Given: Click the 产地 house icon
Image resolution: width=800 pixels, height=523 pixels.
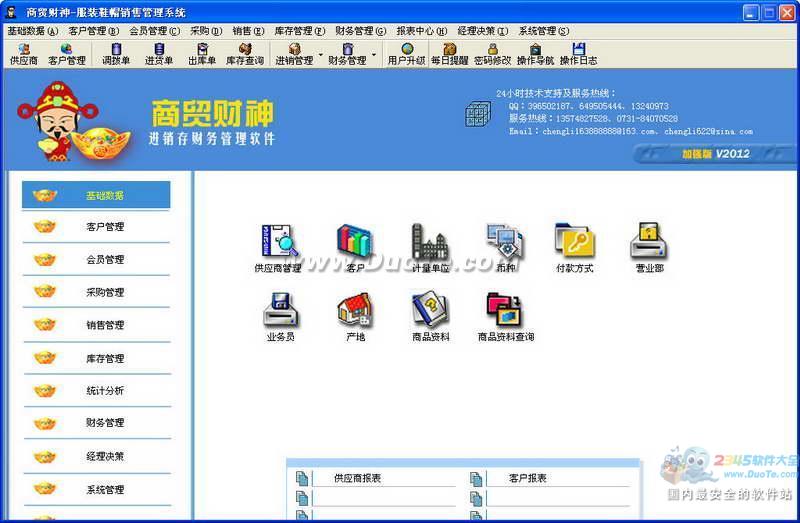Looking at the screenshot, I should tap(355, 310).
